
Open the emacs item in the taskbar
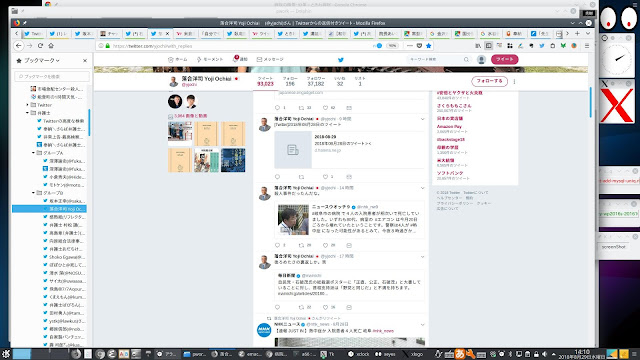[x=250, y=354]
